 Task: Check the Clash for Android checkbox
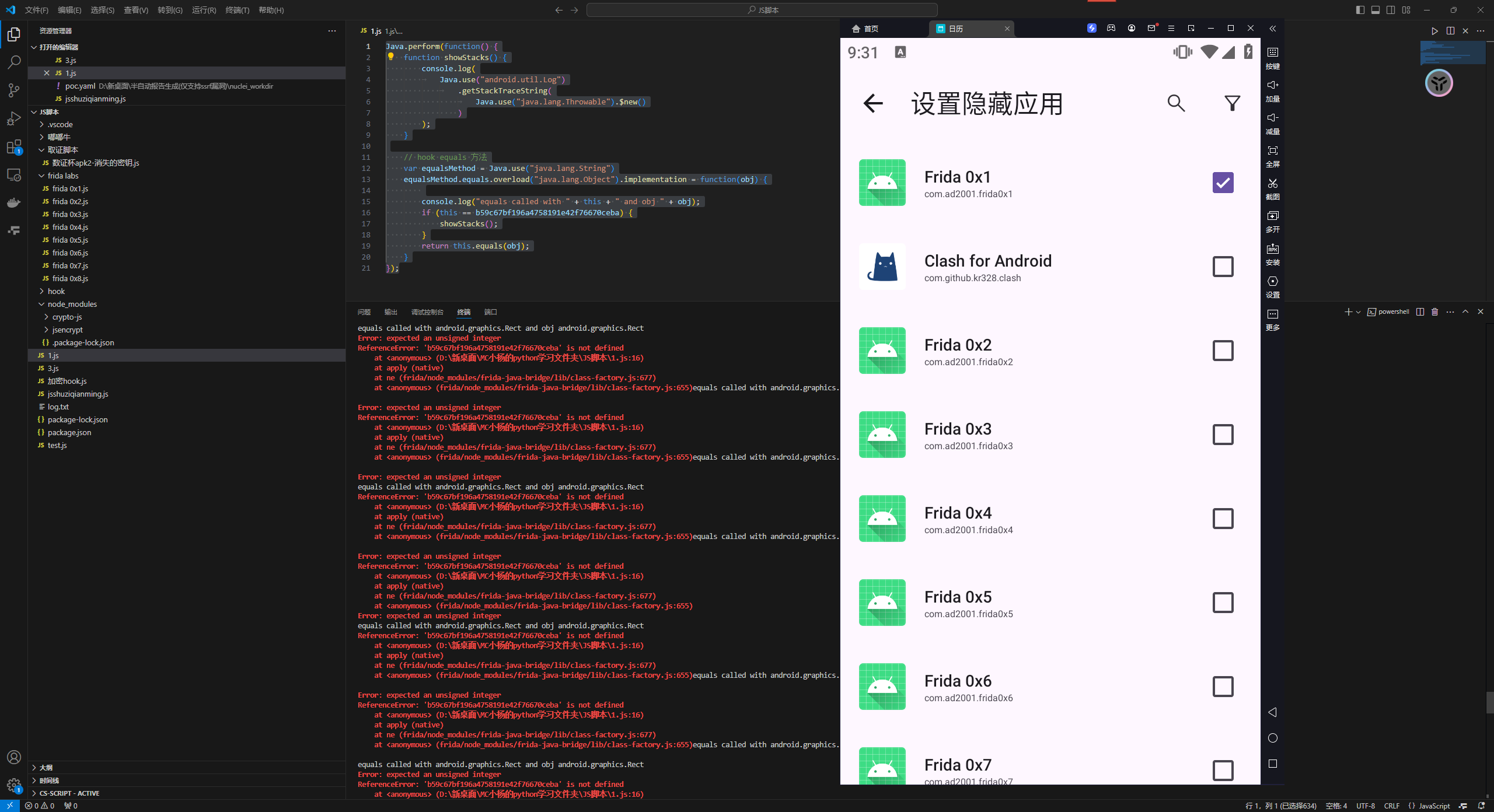[x=1223, y=267]
